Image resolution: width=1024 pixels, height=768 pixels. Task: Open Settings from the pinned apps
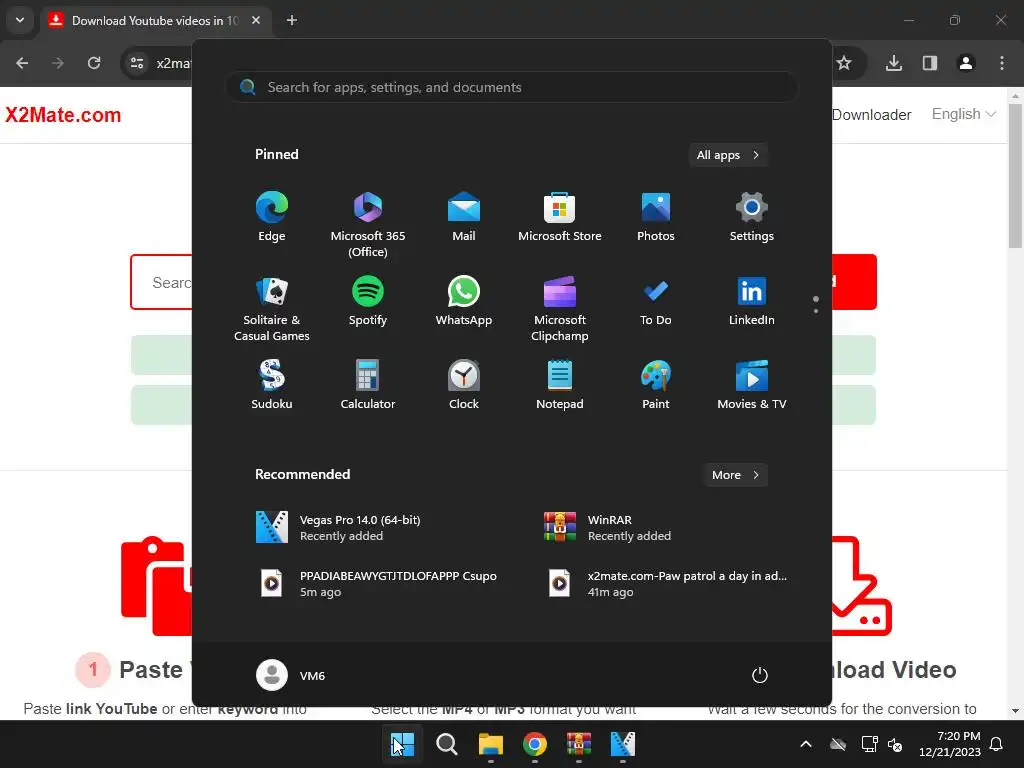click(x=752, y=217)
